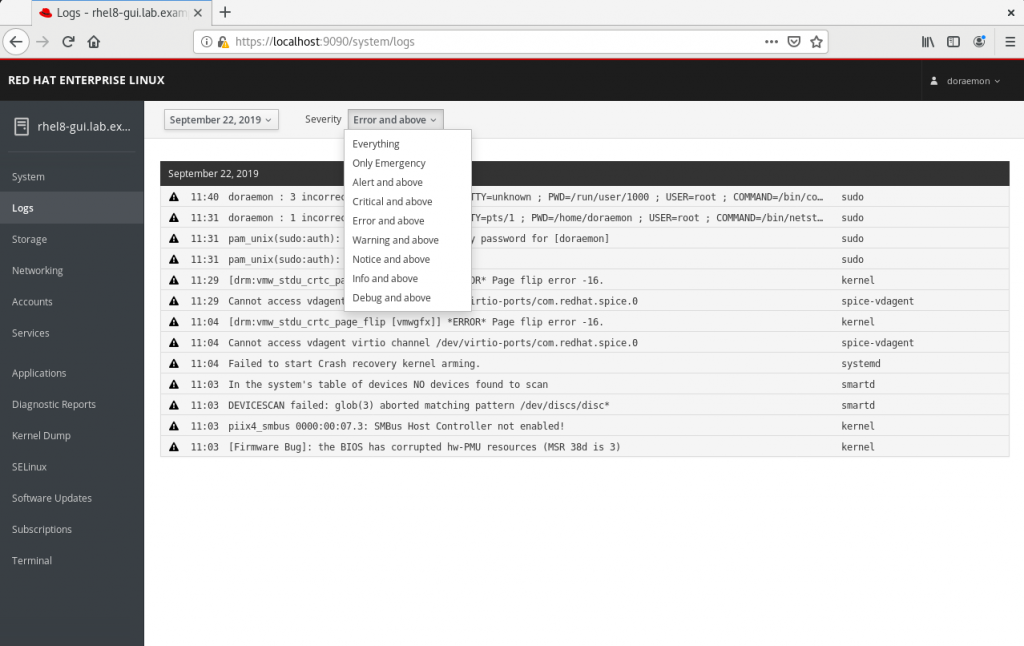Click warning icon of 11:40 doraemon entry
Image resolution: width=1024 pixels, height=646 pixels.
pyautogui.click(x=174, y=197)
